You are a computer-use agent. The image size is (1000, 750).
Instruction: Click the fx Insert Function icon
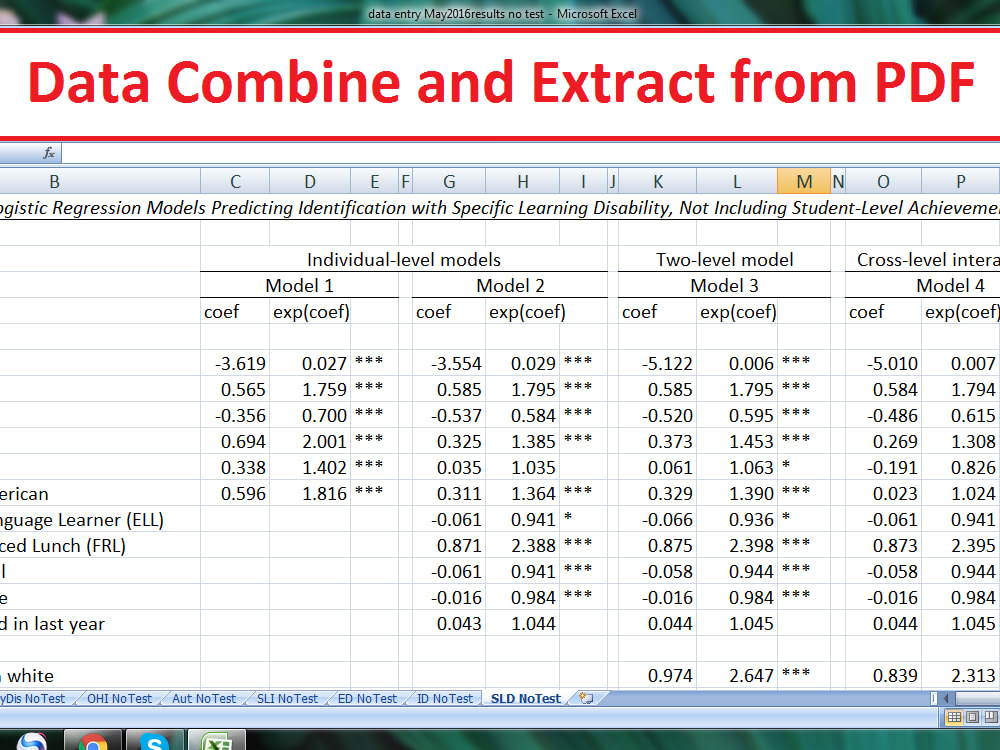coord(49,153)
